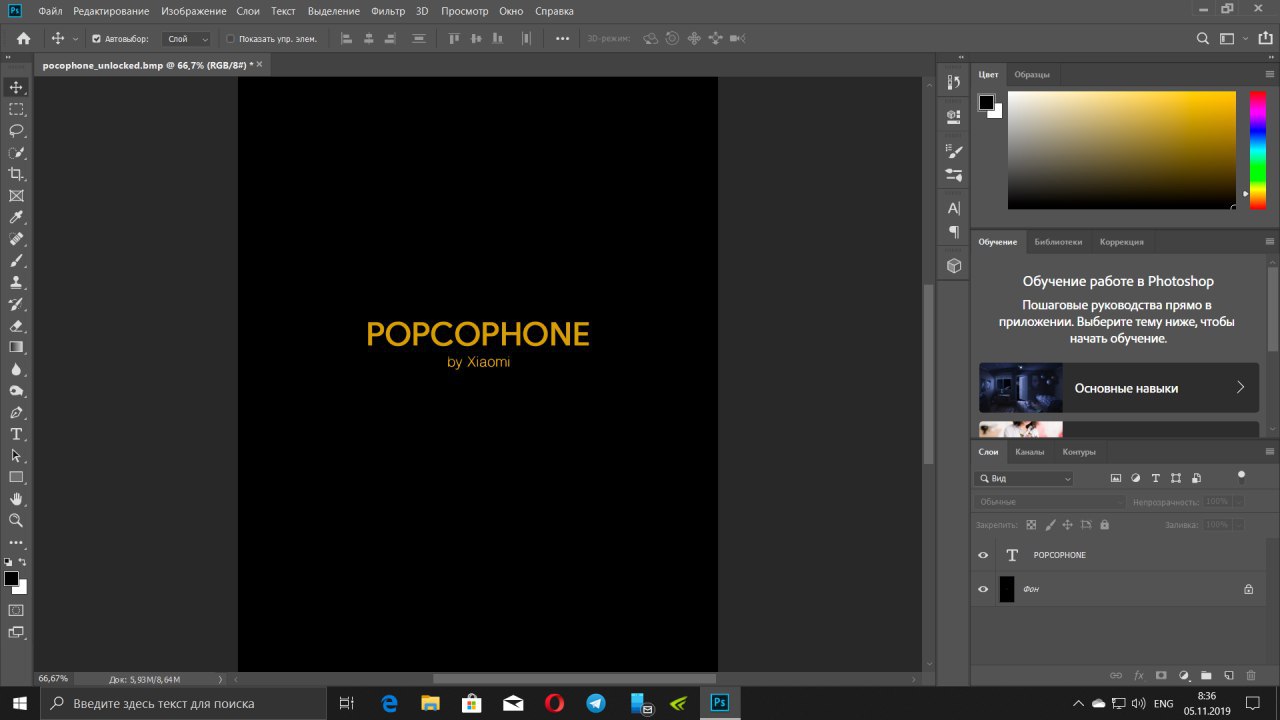Screen dimensions: 1280x720
Task: Switch to the Библиотеки tab
Action: tap(1058, 241)
